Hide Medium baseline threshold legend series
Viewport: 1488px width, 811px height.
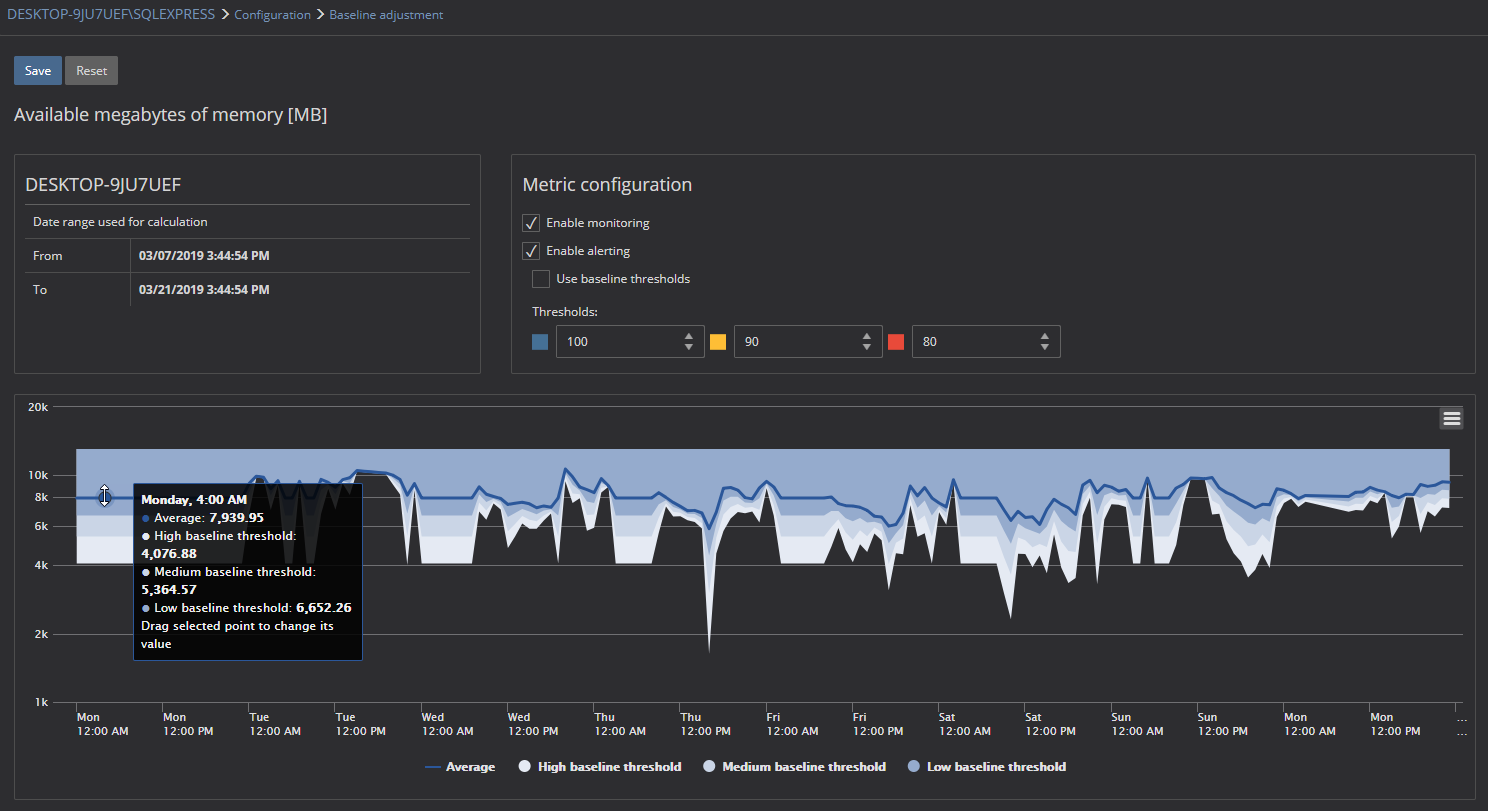coord(794,767)
